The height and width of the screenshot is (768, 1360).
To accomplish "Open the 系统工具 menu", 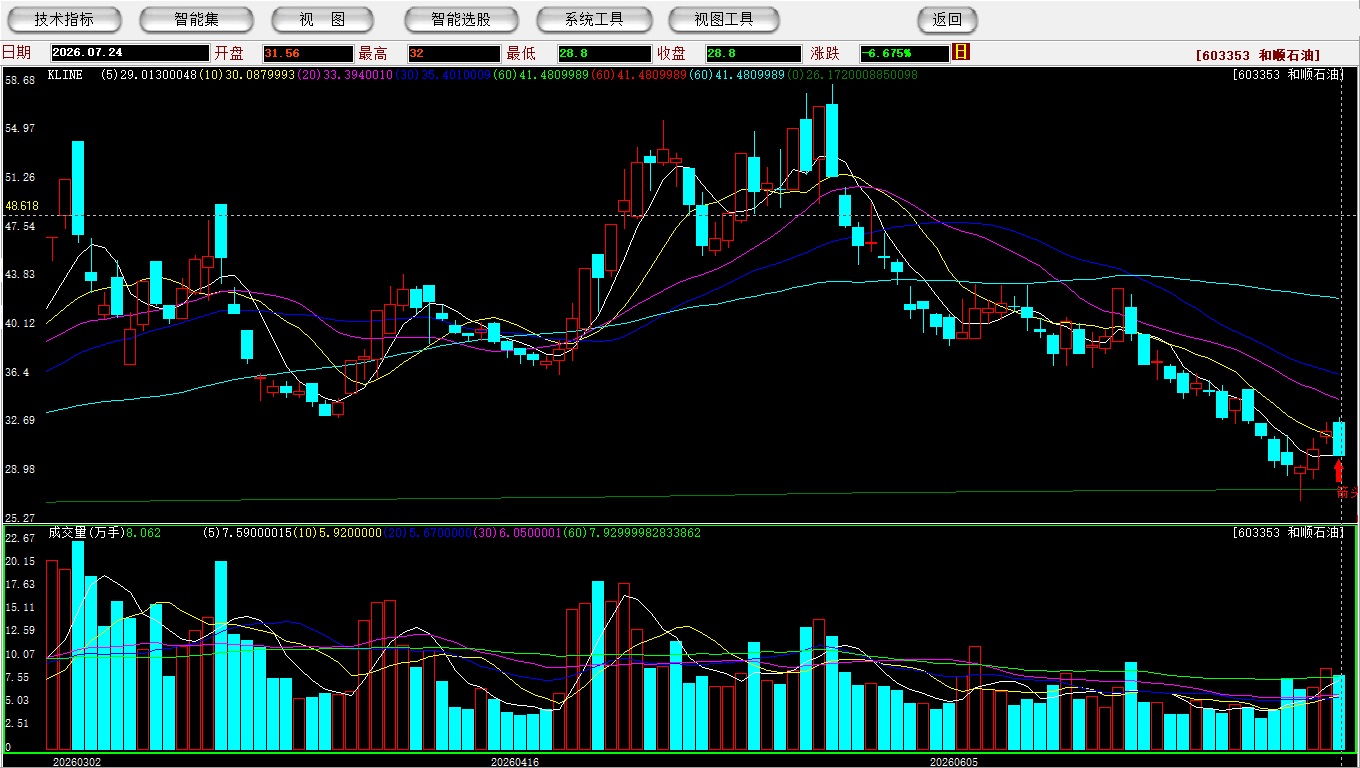I will (x=594, y=19).
